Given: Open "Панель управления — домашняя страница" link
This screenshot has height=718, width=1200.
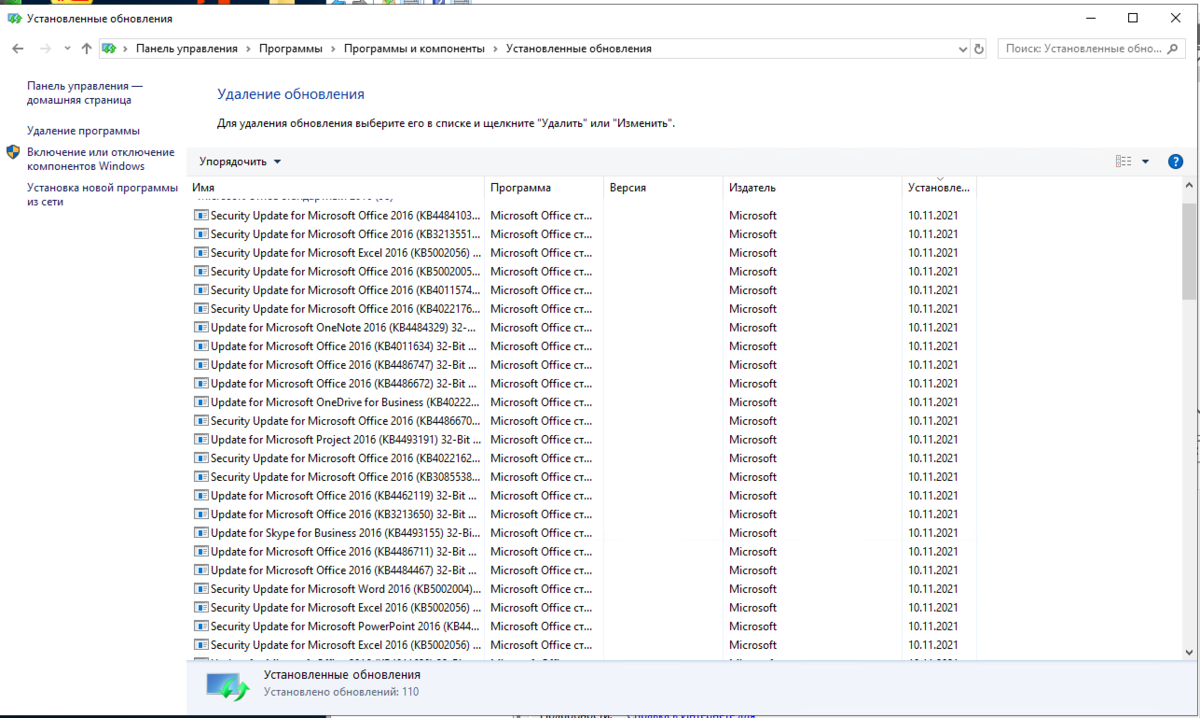Looking at the screenshot, I should click(84, 93).
